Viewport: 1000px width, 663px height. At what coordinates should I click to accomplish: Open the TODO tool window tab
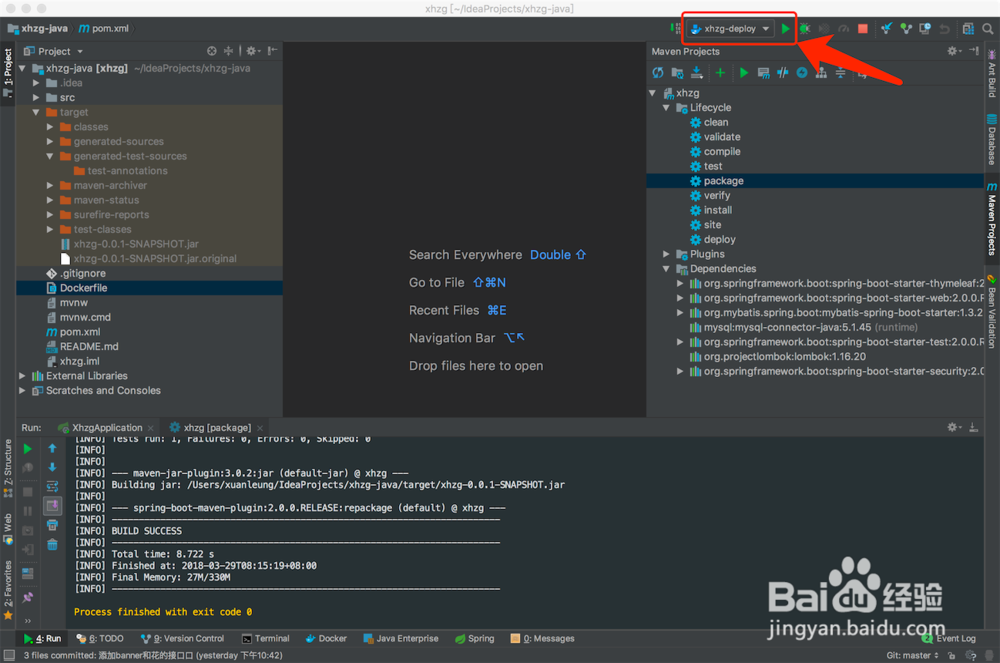pos(100,638)
